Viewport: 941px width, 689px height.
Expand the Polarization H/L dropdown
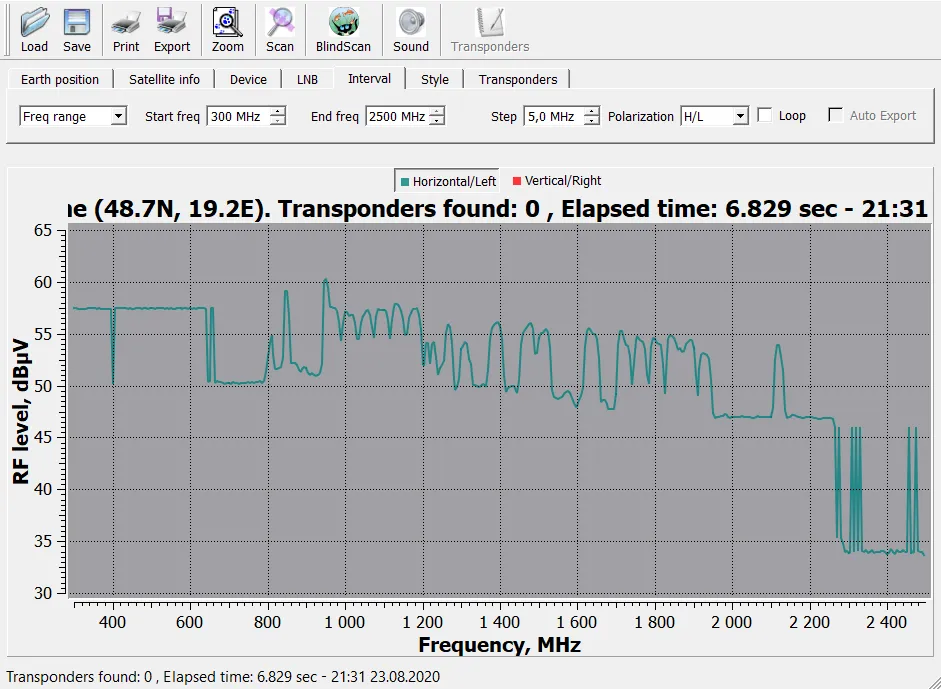tap(740, 117)
